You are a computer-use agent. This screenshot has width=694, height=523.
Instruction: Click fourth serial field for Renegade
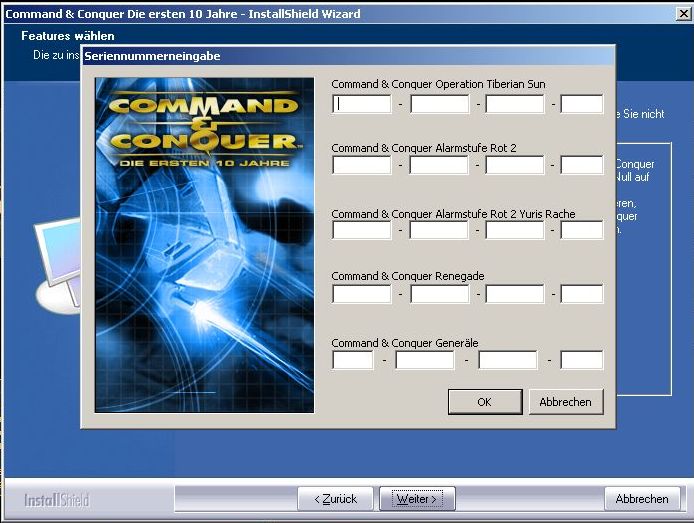coord(582,294)
